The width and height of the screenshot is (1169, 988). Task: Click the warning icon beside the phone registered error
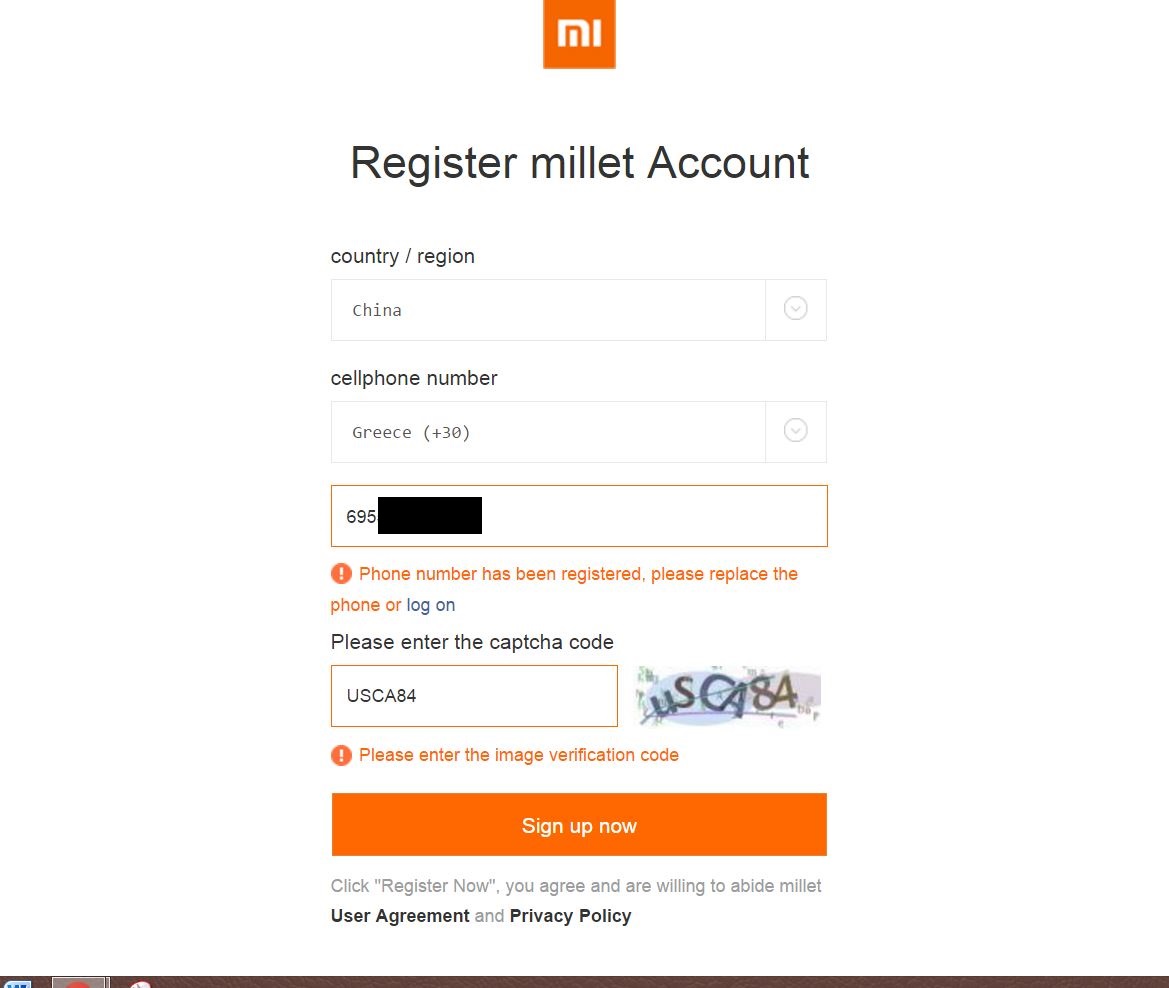[342, 574]
